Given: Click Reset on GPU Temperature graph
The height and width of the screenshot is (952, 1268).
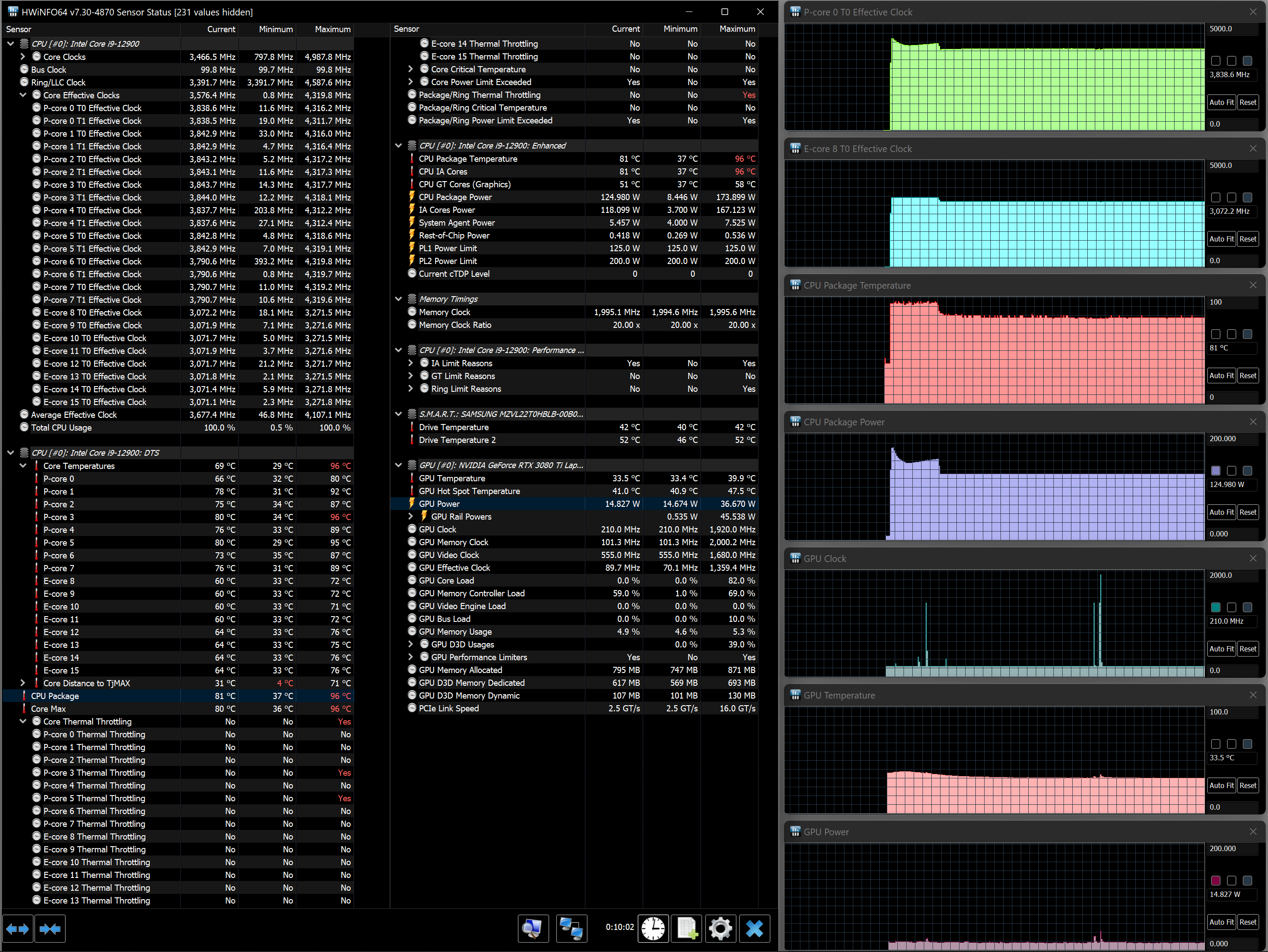Looking at the screenshot, I should 1247,785.
